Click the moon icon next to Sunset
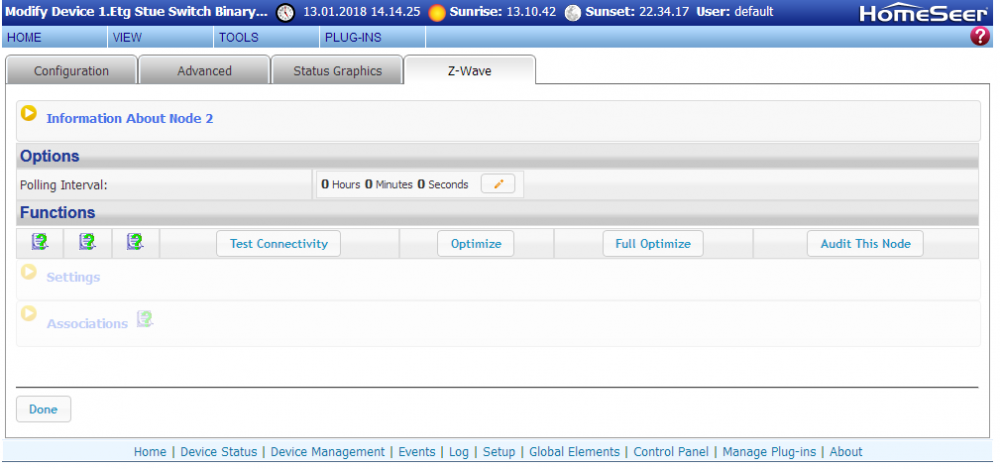This screenshot has height=469, width=1000. click(572, 13)
